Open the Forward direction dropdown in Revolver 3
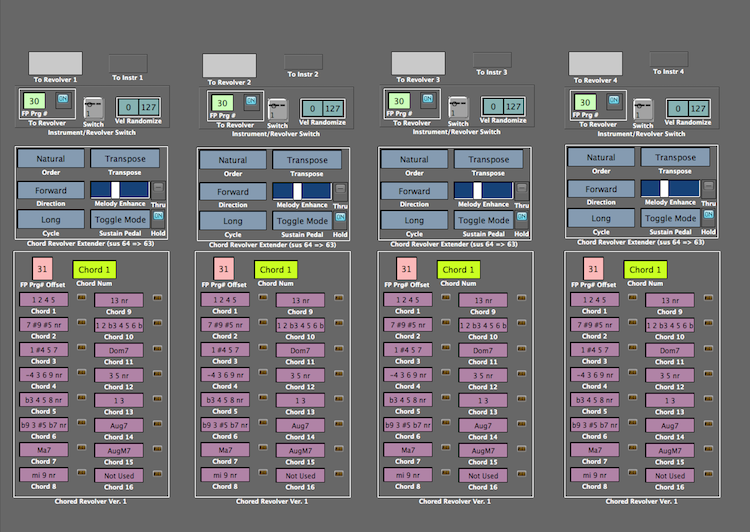The height and width of the screenshot is (532, 750). pos(413,191)
